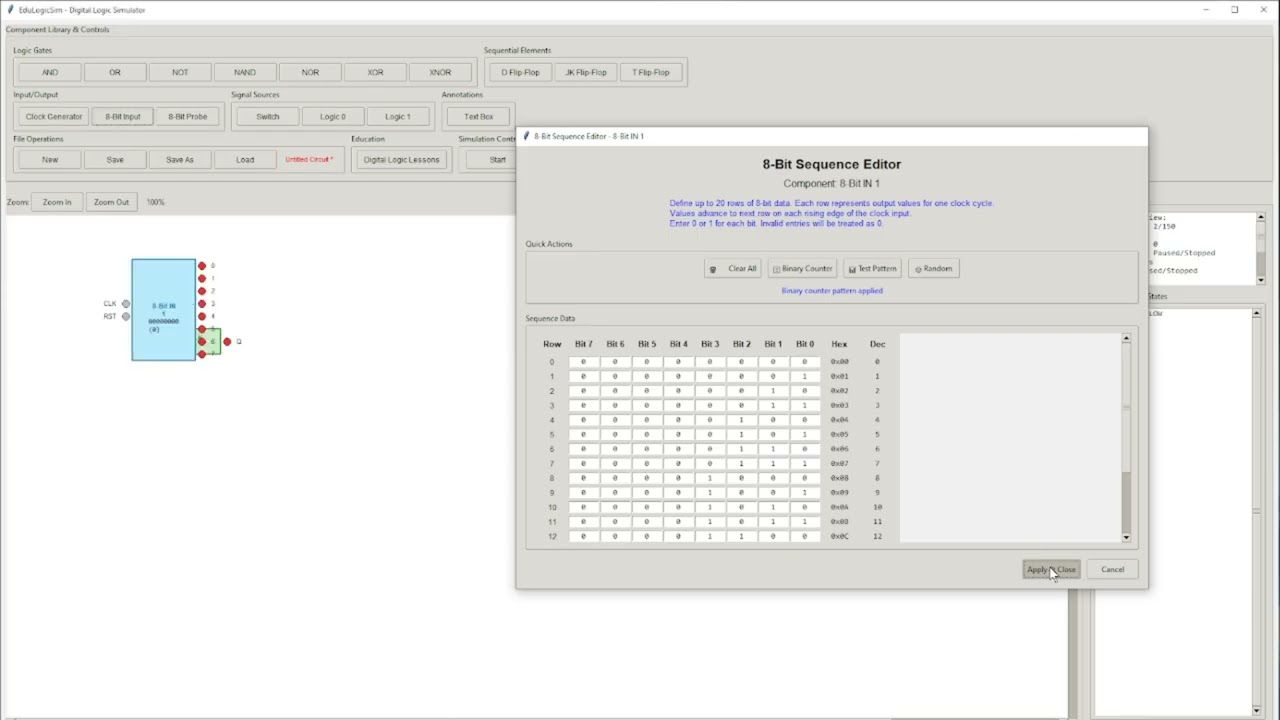1280x720 pixels.
Task: Click the Zoom In button
Action: (57, 202)
